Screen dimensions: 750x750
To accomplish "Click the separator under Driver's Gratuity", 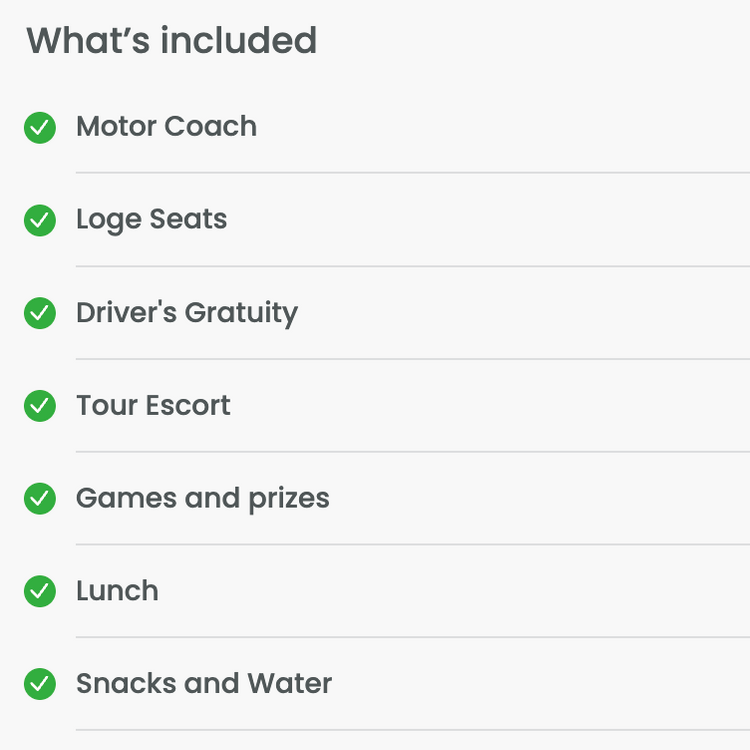I will (x=413, y=359).
